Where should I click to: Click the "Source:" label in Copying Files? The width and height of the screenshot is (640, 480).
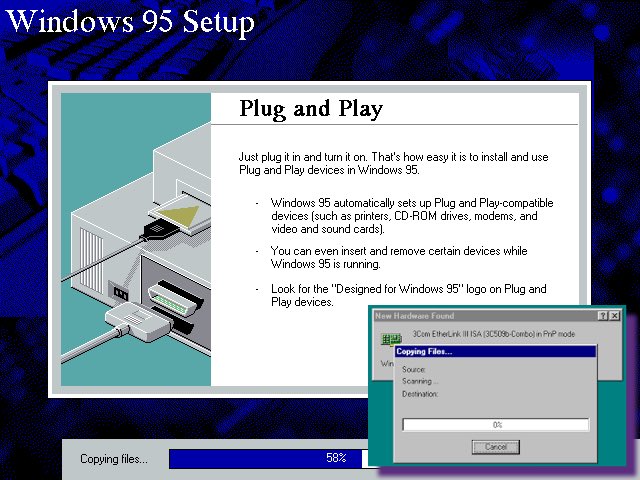413,369
